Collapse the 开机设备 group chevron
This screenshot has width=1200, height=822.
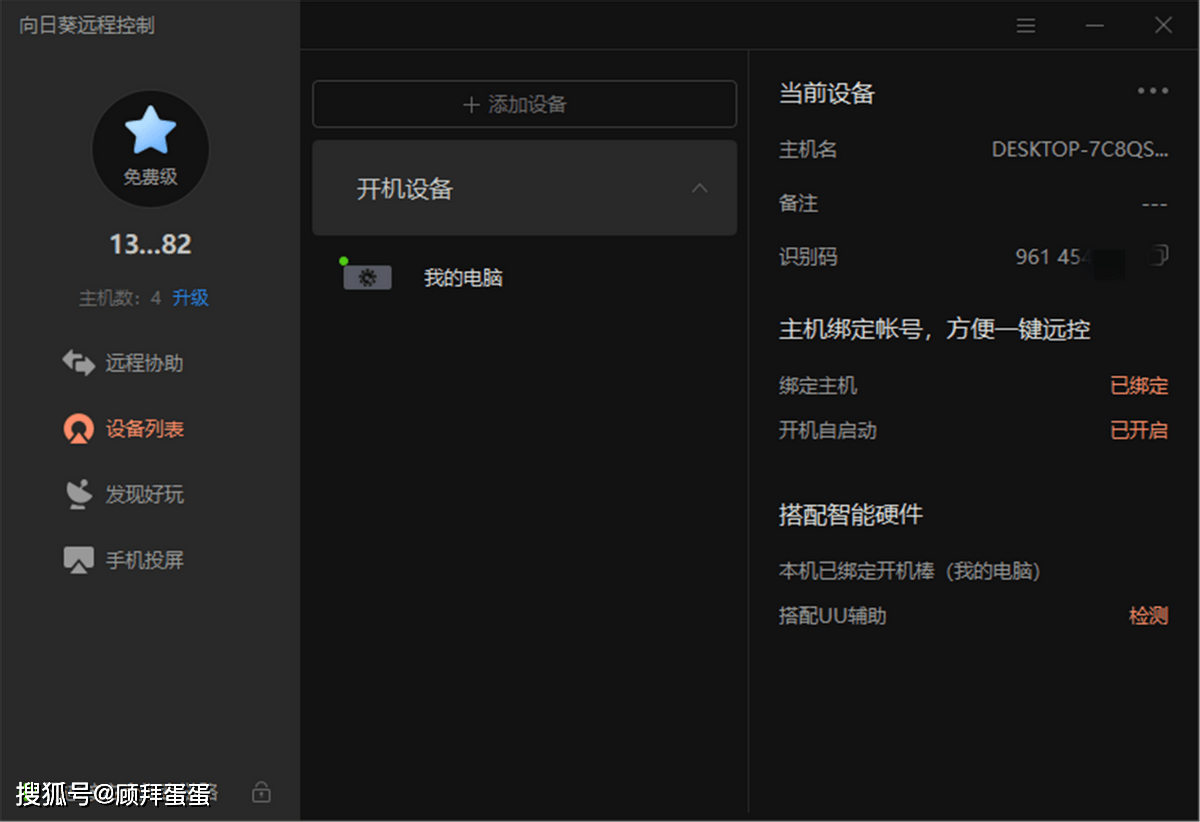pyautogui.click(x=700, y=188)
